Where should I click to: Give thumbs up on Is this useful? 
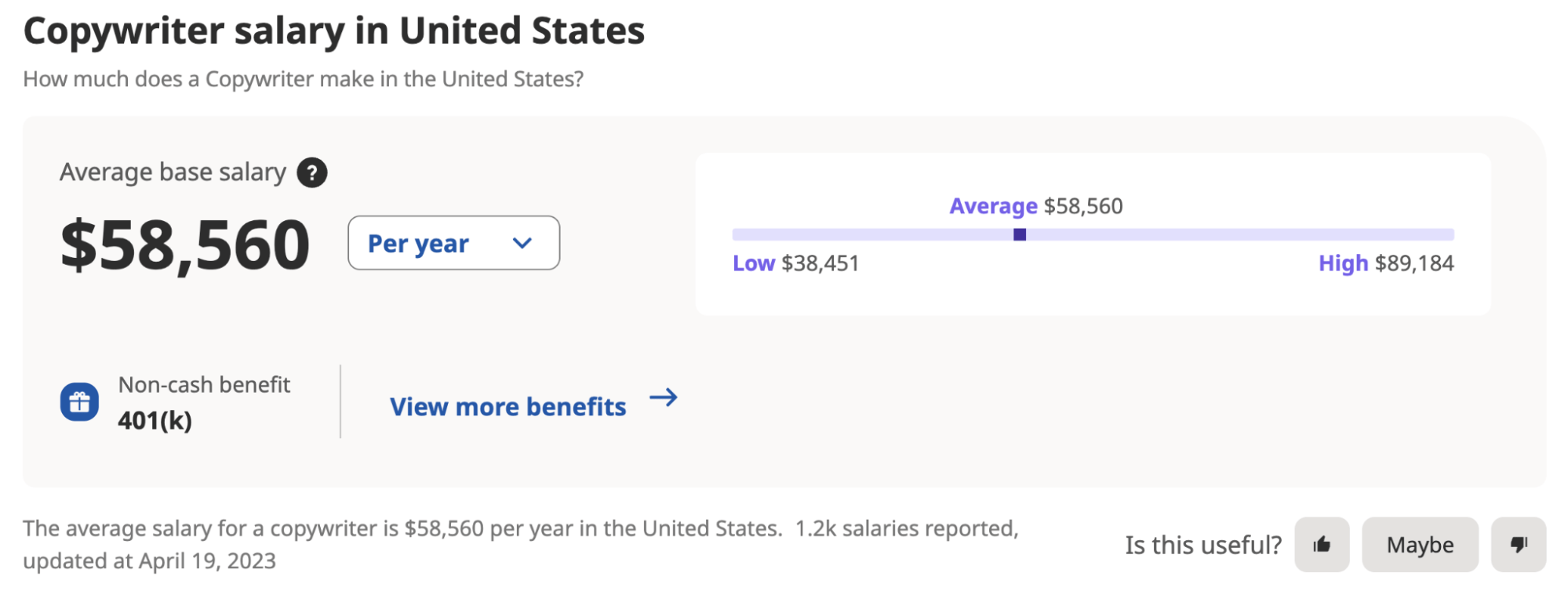[1322, 544]
